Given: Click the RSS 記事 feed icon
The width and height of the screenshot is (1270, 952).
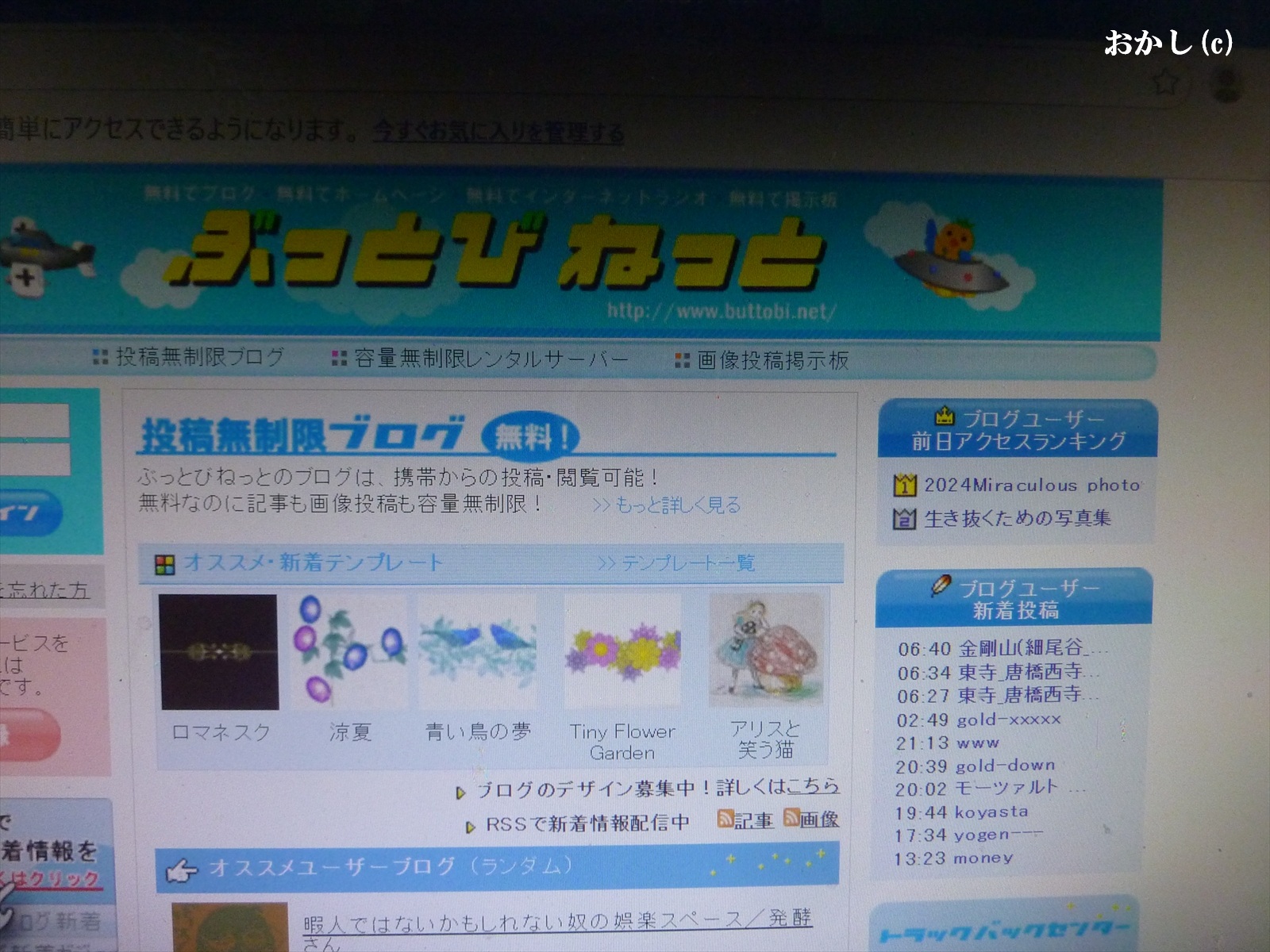Looking at the screenshot, I should click(725, 818).
